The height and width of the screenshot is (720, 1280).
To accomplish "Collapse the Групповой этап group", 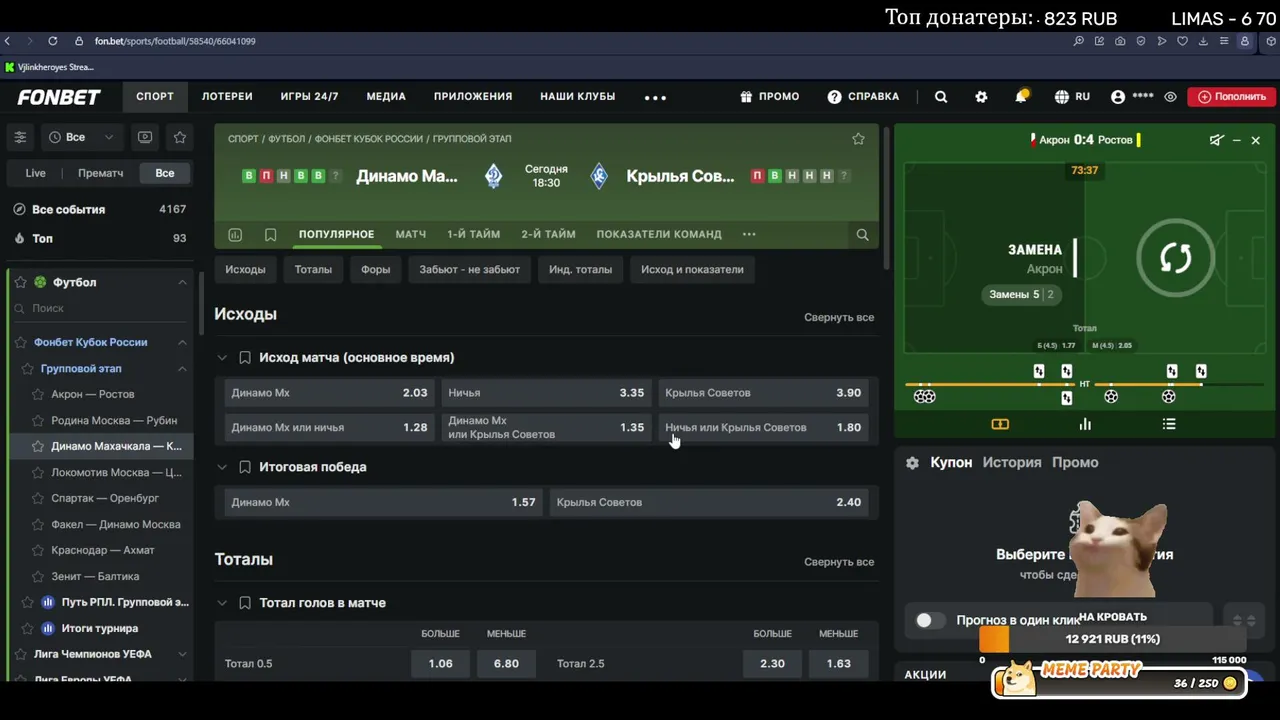I will point(182,368).
